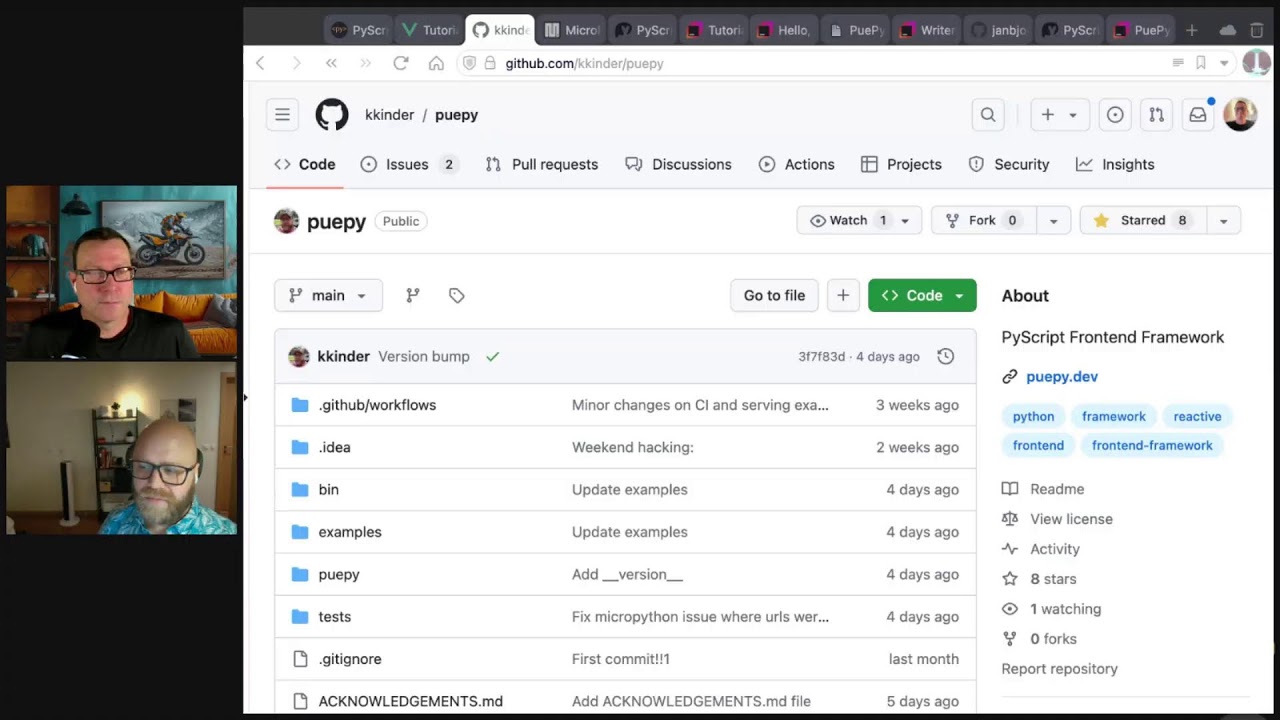Viewport: 1280px width, 720px height.
Task: Expand the main branch dropdown
Action: point(328,295)
